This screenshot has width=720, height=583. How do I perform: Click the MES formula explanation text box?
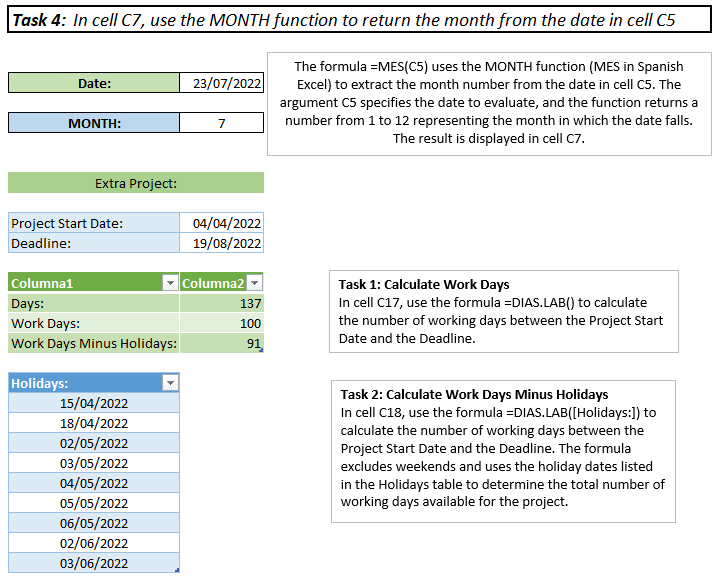[x=489, y=104]
